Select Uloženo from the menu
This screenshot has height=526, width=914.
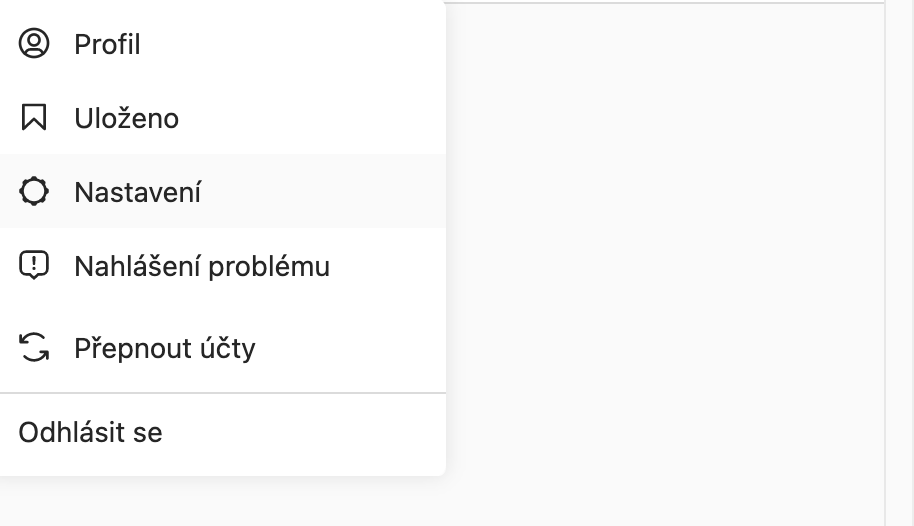tap(126, 119)
